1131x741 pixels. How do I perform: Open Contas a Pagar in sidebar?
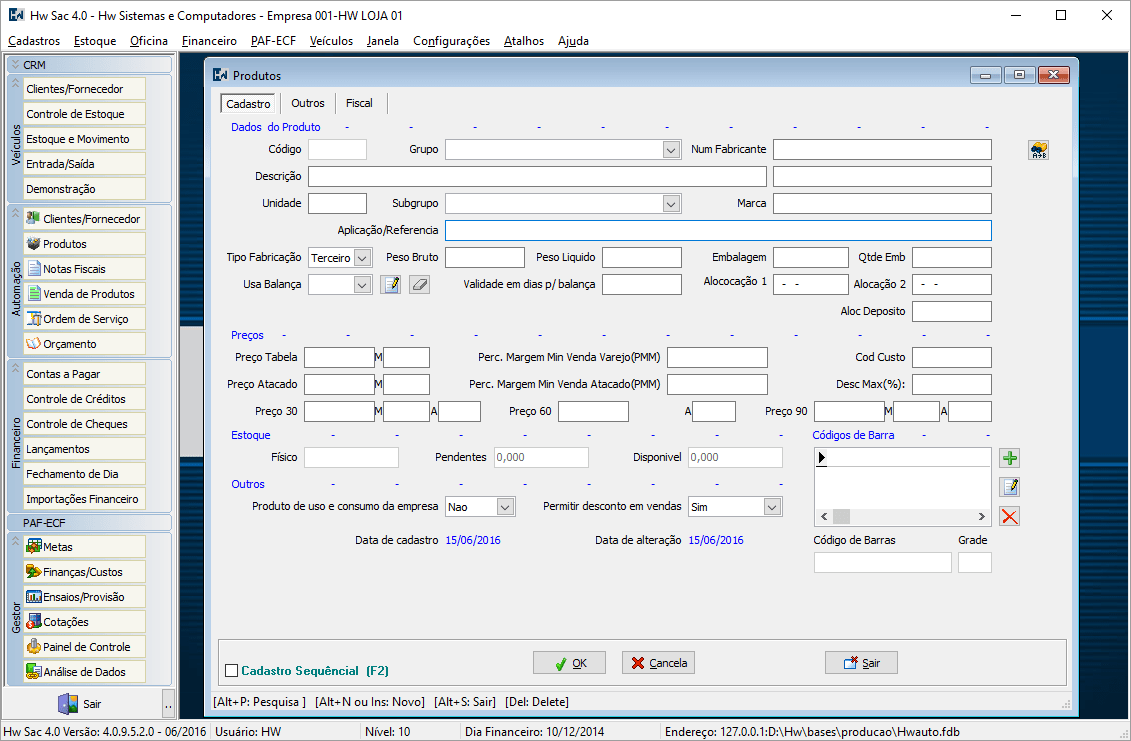click(x=84, y=374)
